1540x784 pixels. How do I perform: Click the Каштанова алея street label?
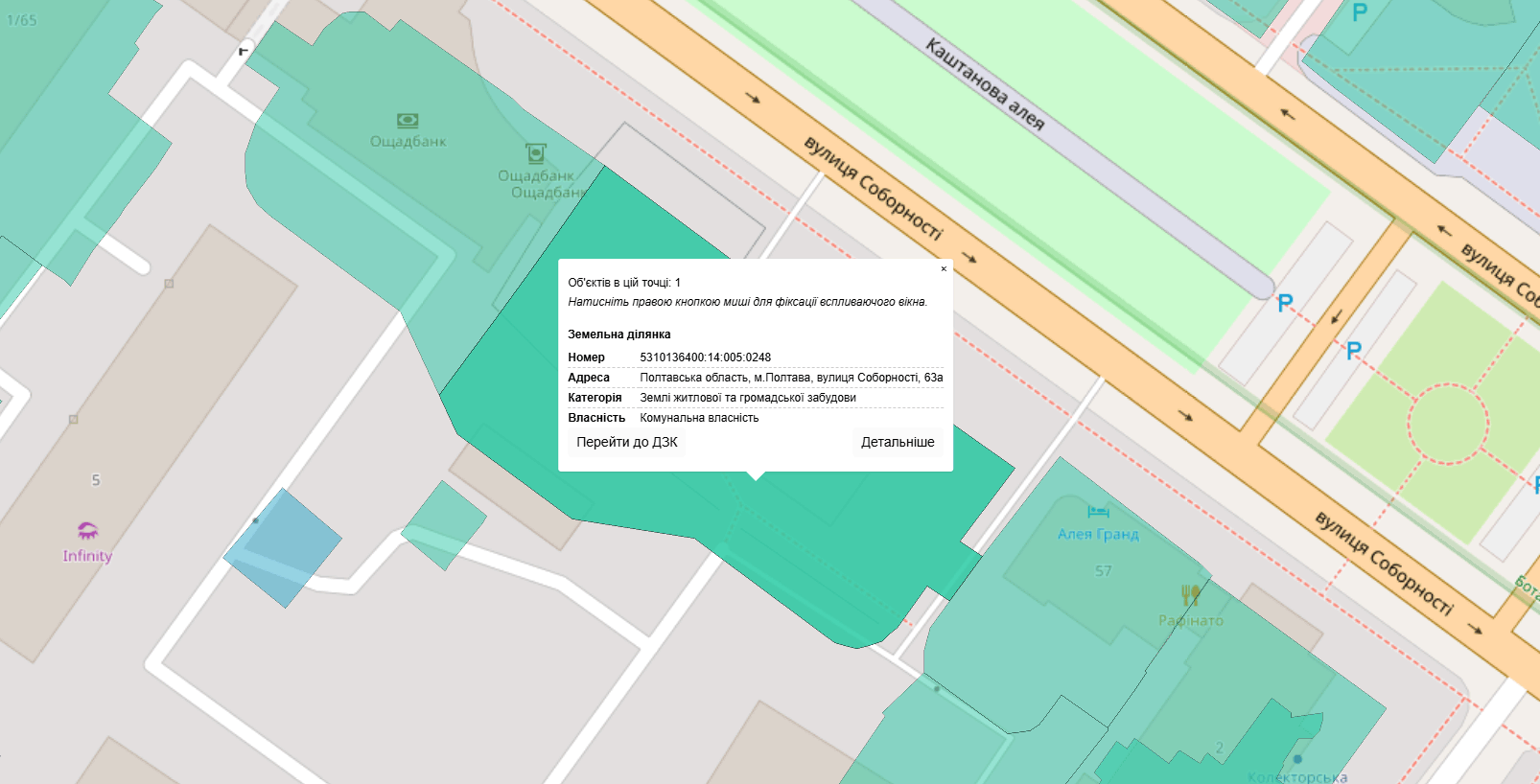click(985, 84)
